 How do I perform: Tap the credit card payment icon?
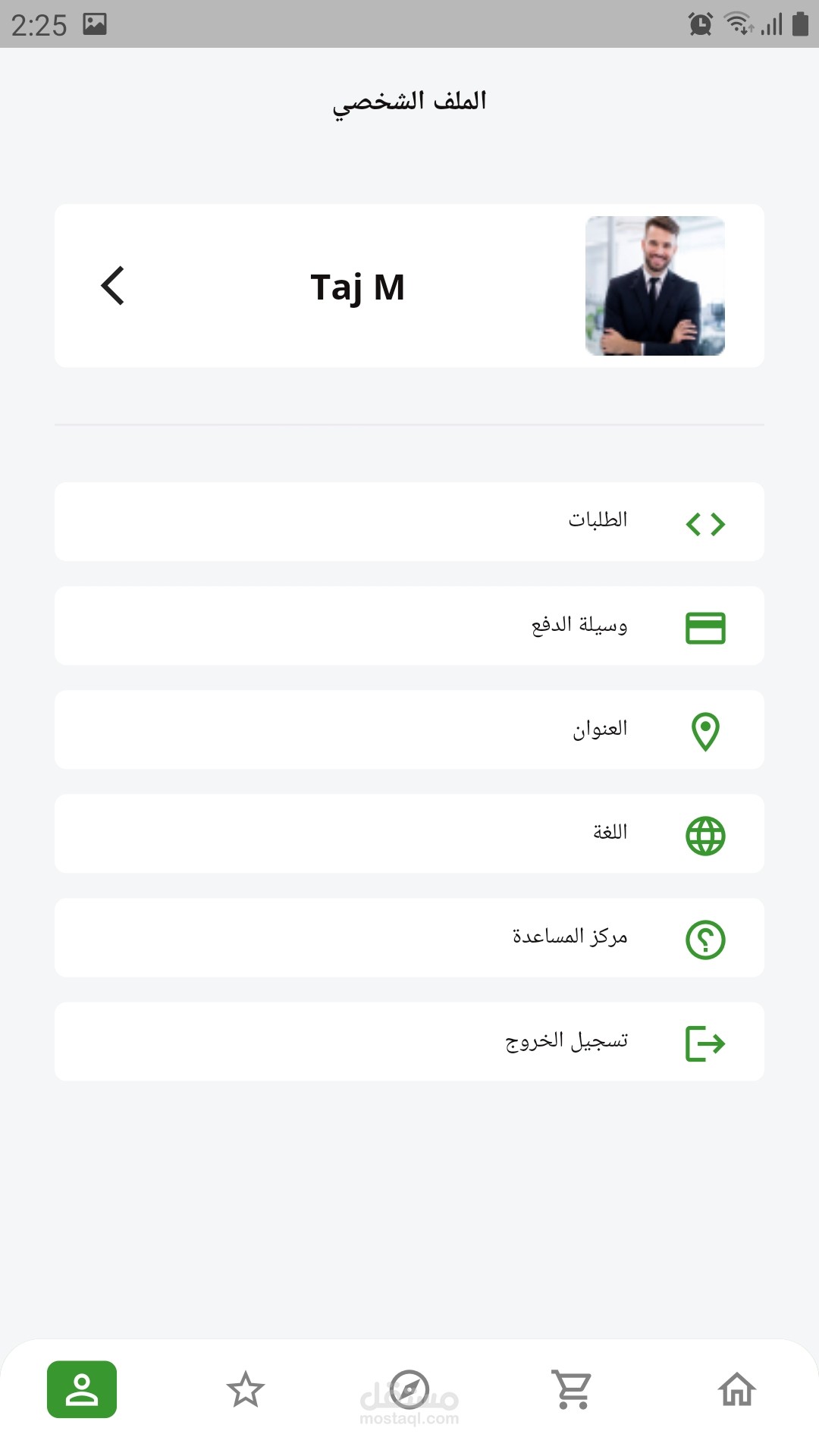[705, 628]
